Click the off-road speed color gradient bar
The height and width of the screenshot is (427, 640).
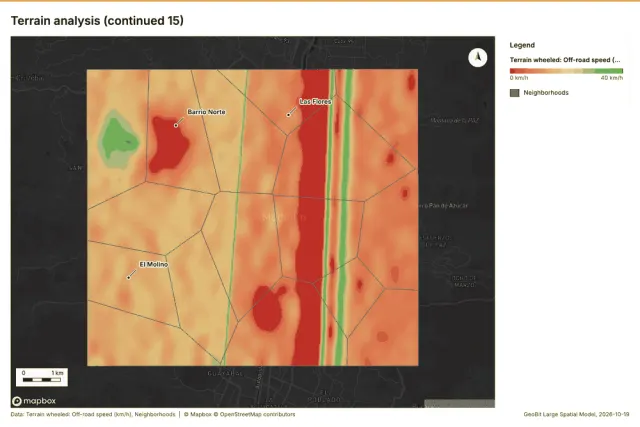pos(566,71)
